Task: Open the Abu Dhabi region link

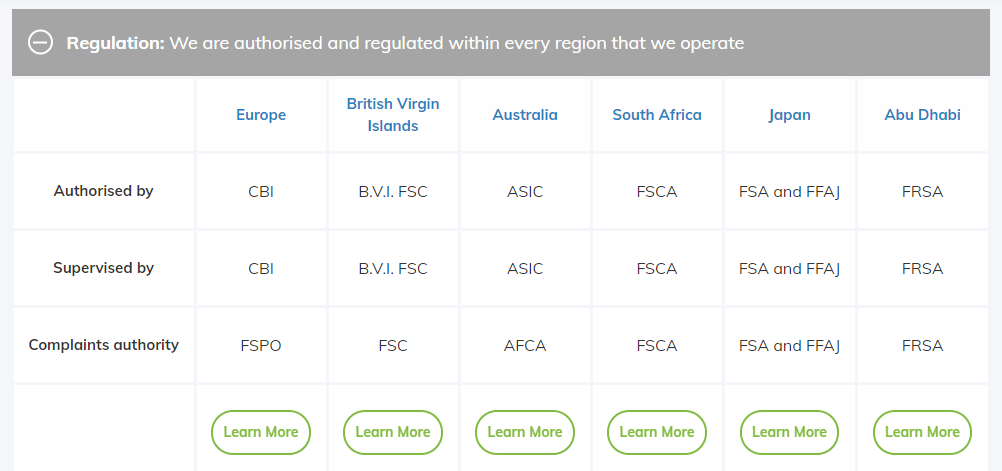Action: point(922,115)
